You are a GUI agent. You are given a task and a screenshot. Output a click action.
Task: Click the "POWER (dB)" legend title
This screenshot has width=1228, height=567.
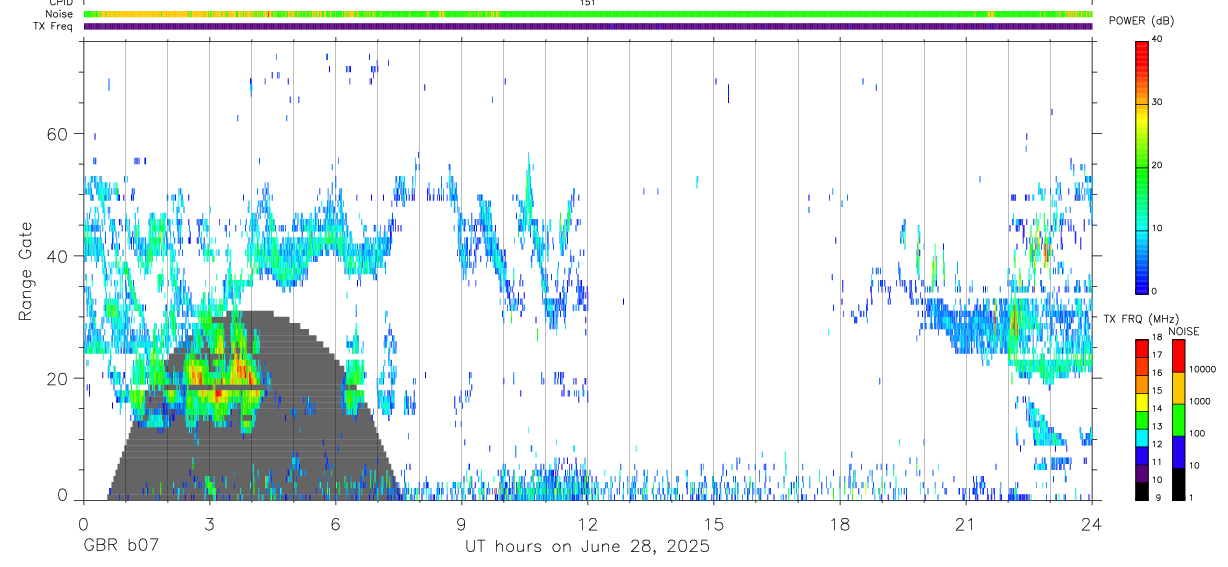(x=1142, y=22)
